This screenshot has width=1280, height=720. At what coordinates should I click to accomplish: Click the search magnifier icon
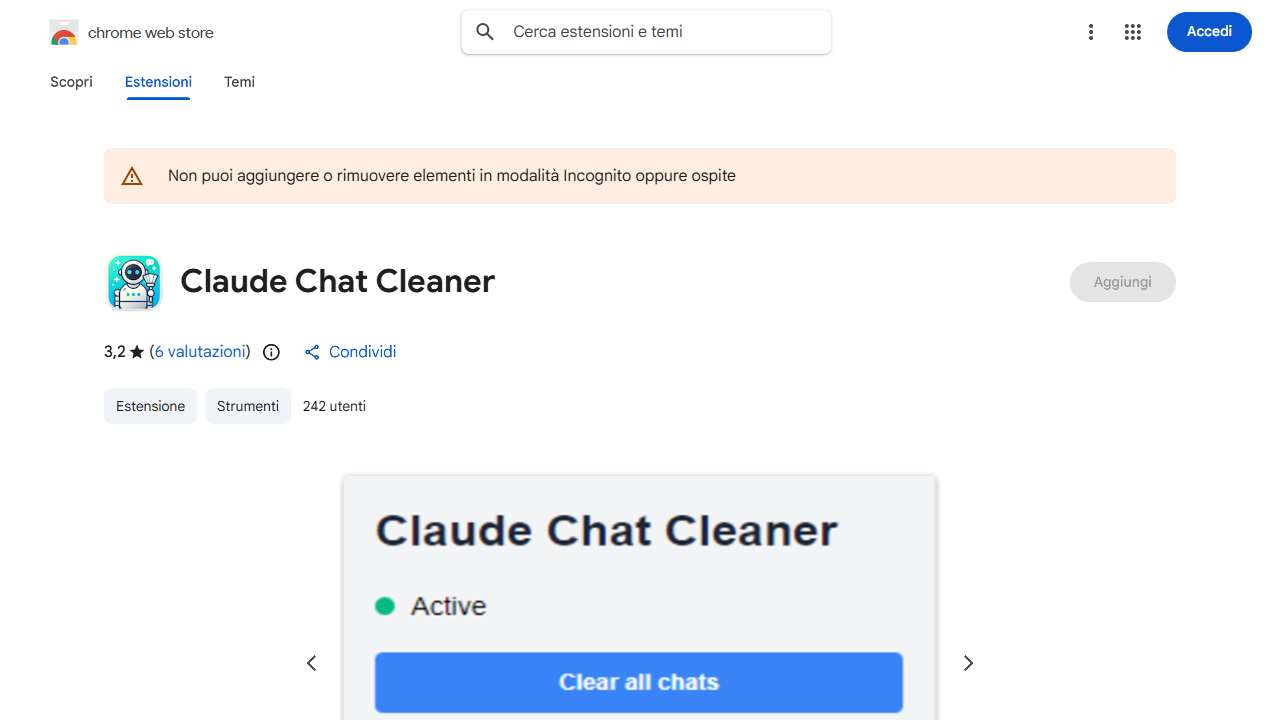pyautogui.click(x=484, y=31)
